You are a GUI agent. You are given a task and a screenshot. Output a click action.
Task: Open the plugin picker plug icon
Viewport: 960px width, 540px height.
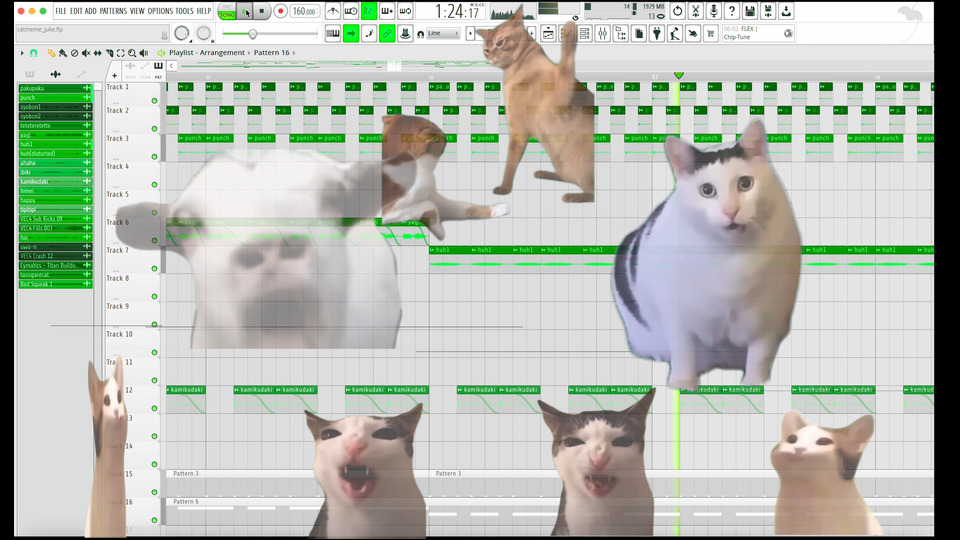click(x=657, y=34)
